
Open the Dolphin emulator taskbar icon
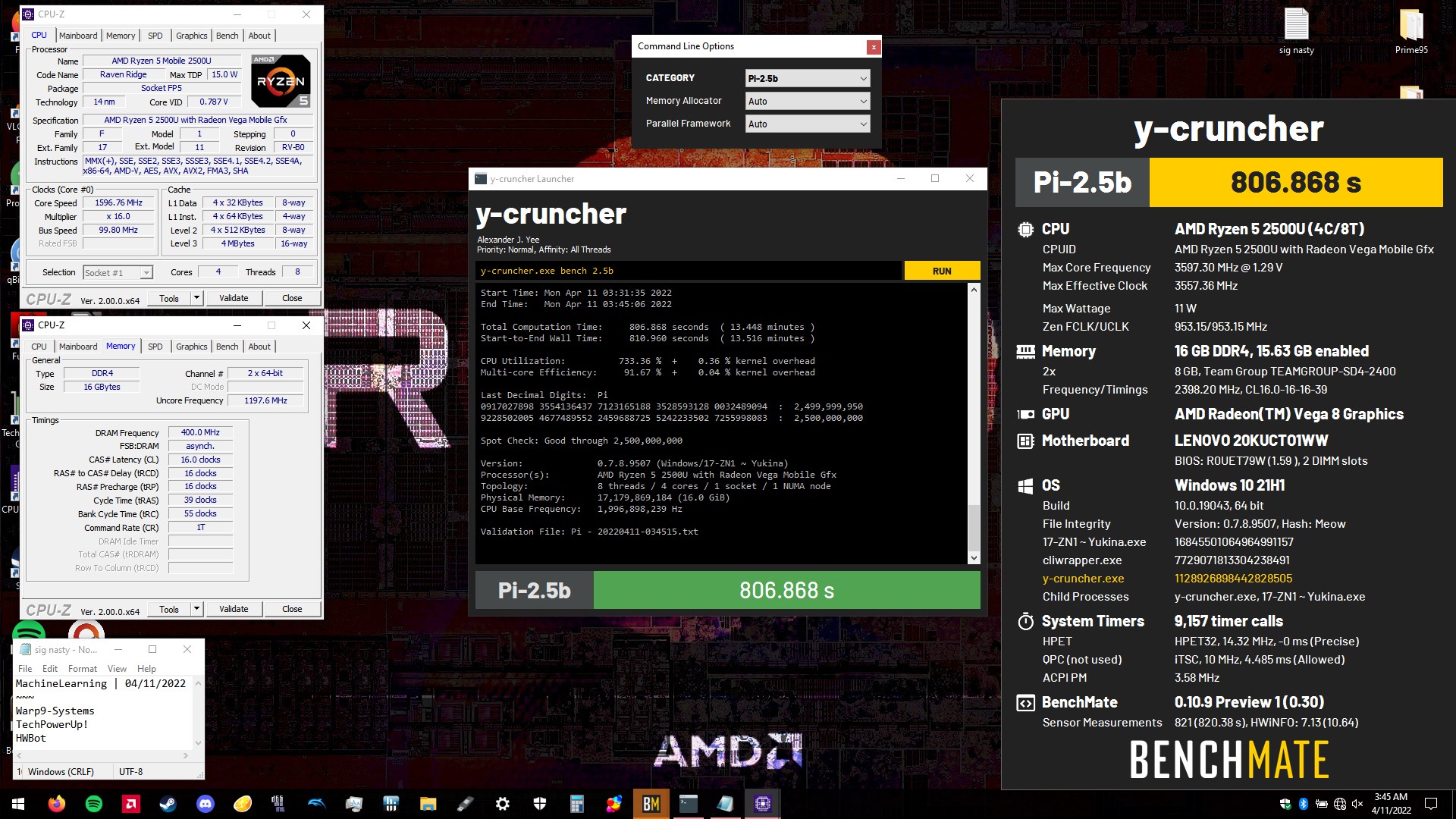point(317,804)
